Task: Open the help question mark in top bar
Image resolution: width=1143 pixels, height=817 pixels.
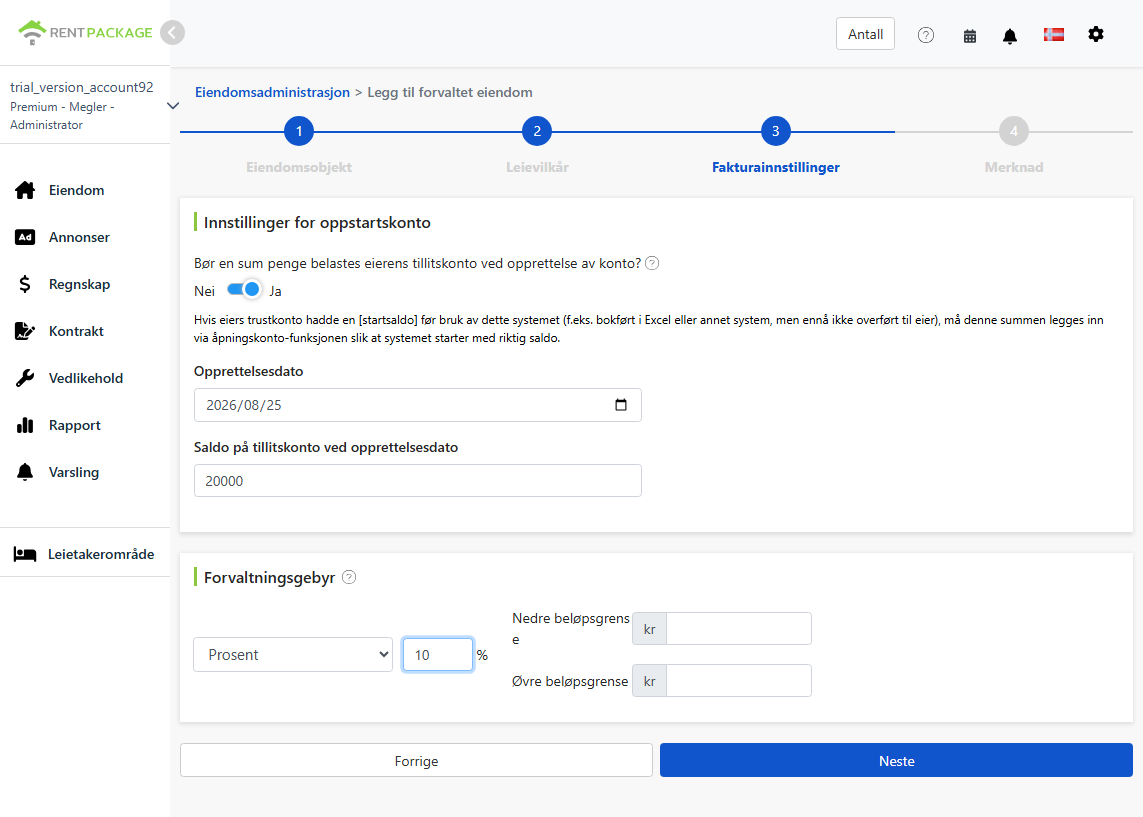Action: click(x=926, y=35)
